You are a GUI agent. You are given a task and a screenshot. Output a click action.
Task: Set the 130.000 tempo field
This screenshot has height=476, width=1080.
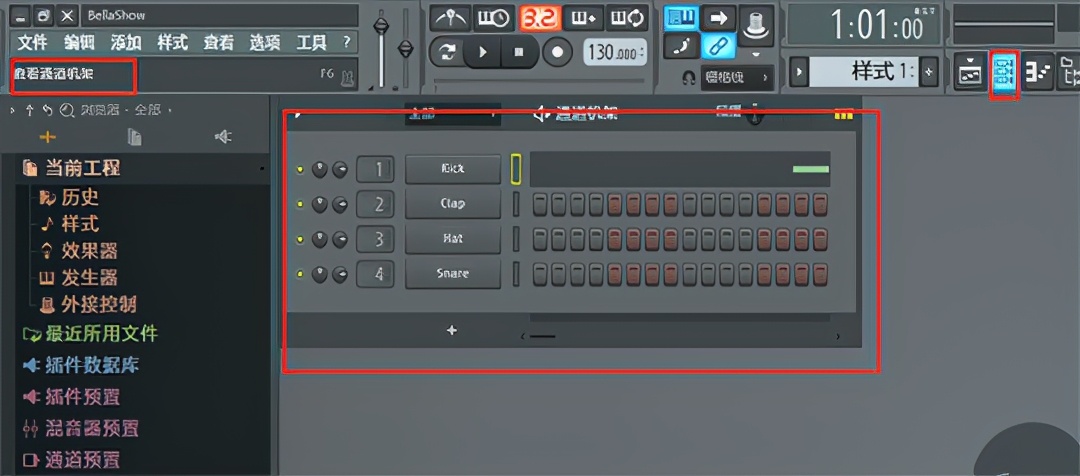pyautogui.click(x=614, y=52)
